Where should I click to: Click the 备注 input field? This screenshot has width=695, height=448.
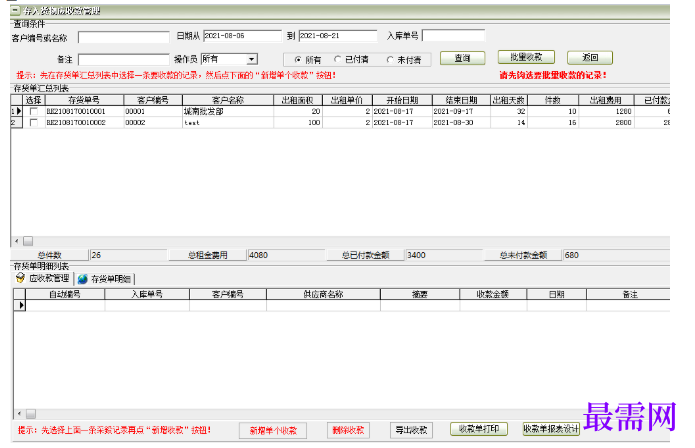pos(124,59)
